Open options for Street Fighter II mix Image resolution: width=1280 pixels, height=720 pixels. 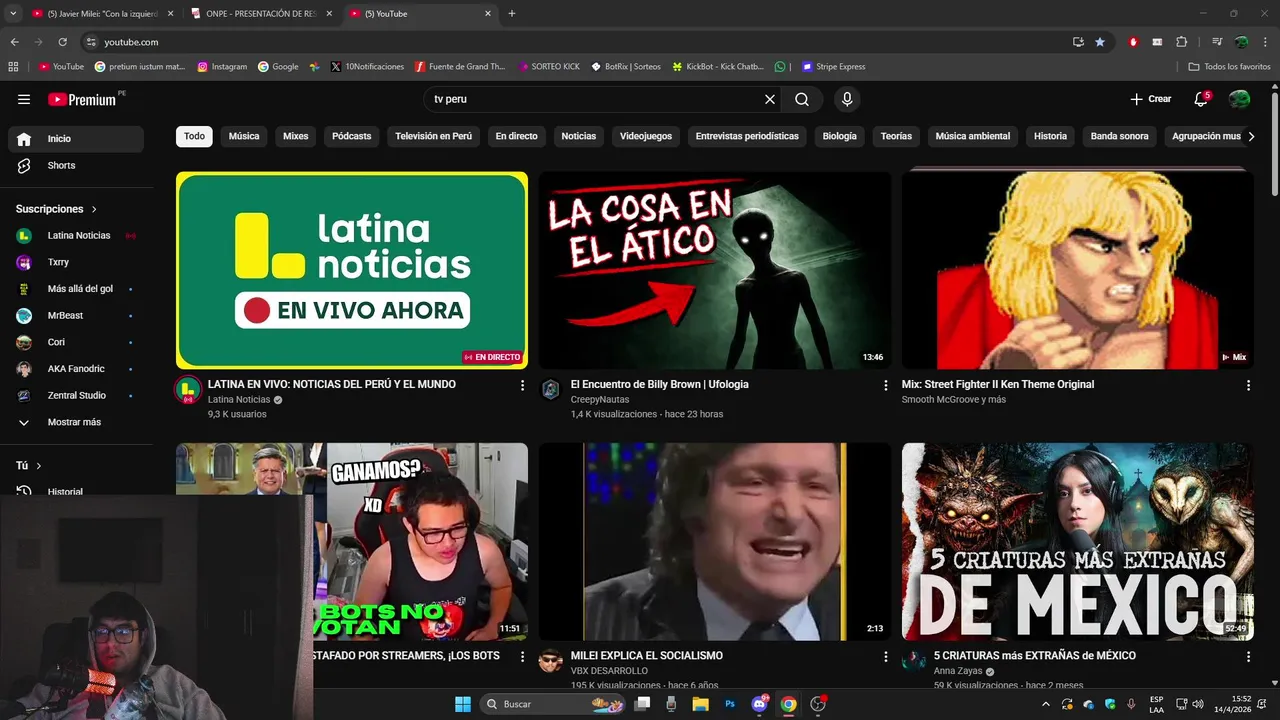pyautogui.click(x=1248, y=385)
